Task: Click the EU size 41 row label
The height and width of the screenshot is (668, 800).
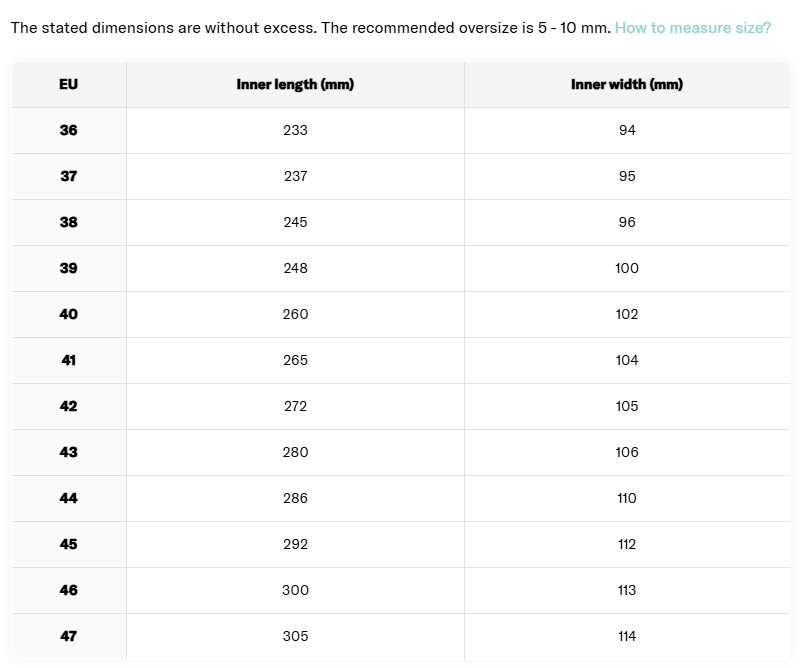Action: [x=69, y=360]
